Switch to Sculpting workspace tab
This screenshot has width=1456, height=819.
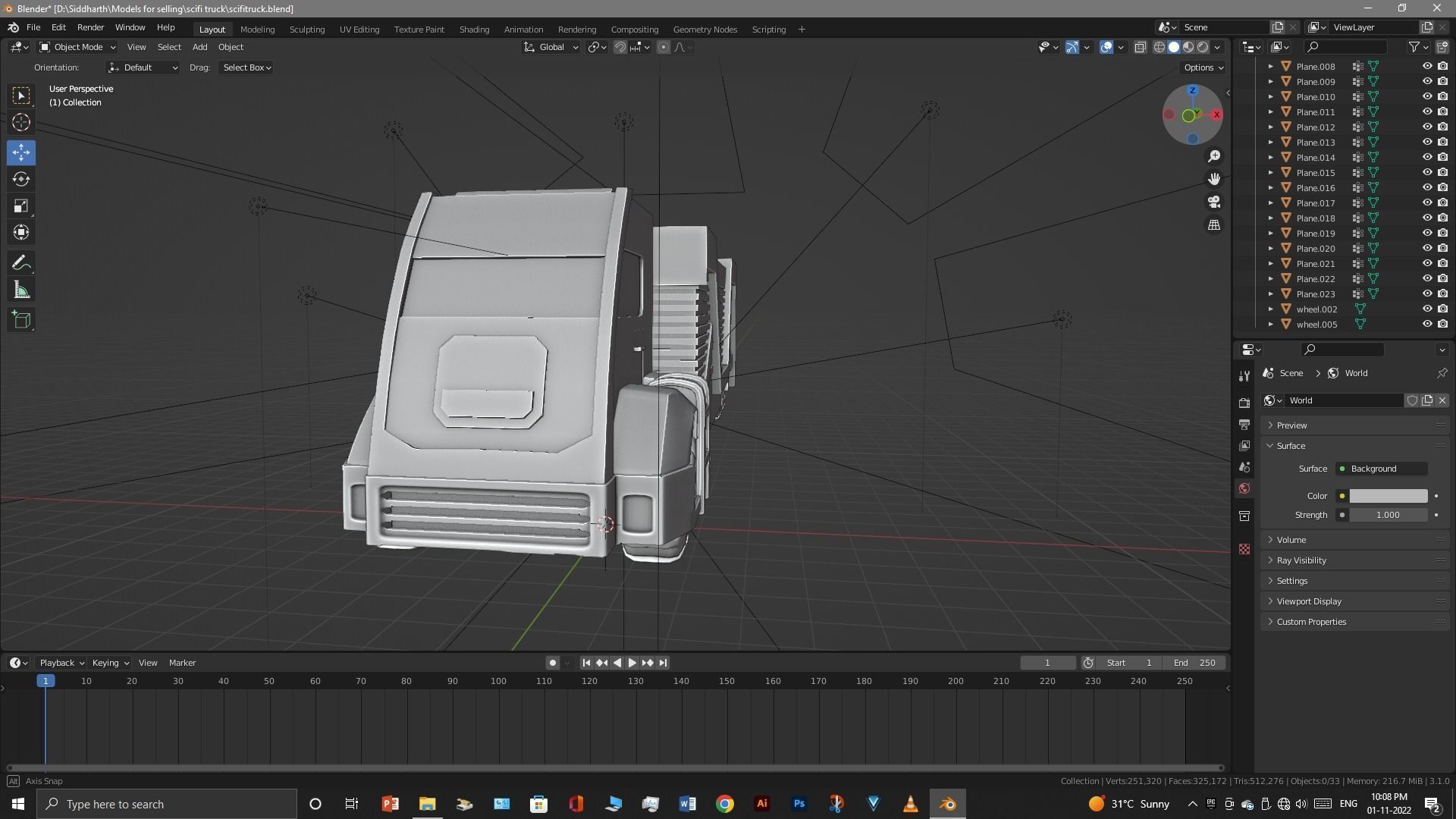point(307,30)
